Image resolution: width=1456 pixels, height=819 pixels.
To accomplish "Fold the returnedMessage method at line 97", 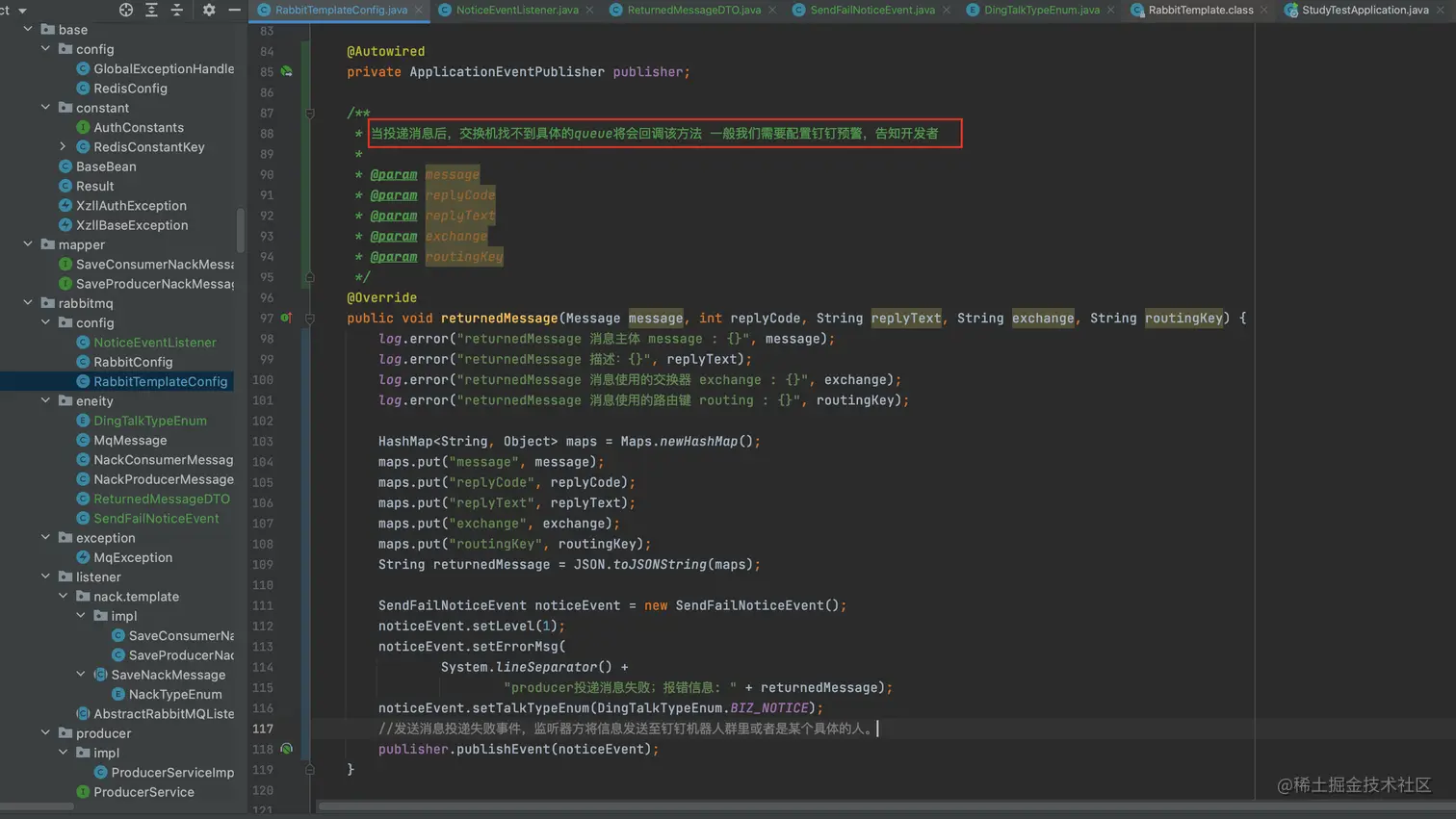I will [310, 318].
